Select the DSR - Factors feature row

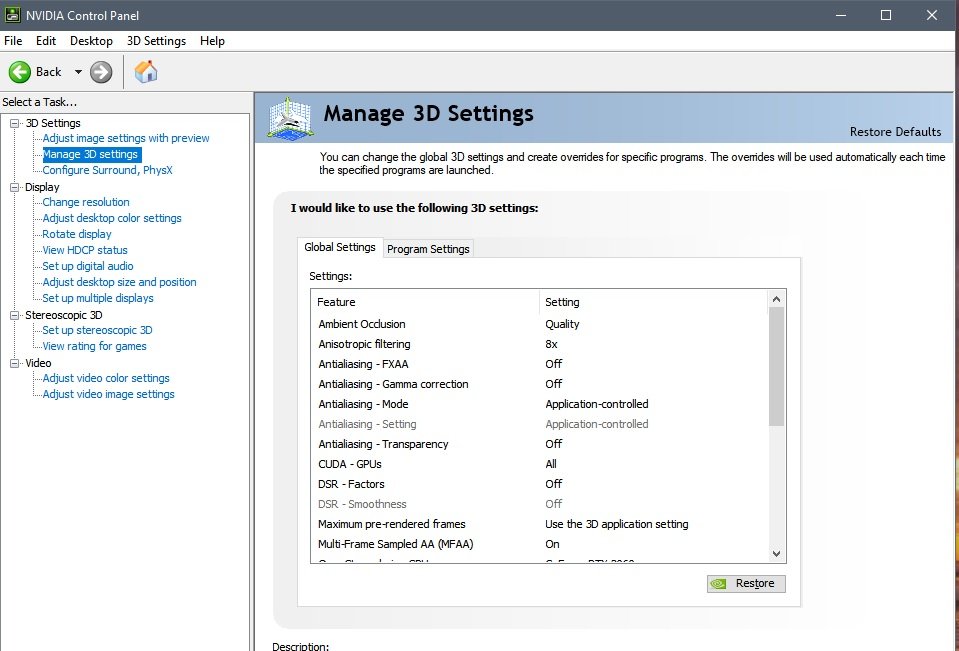coord(539,484)
